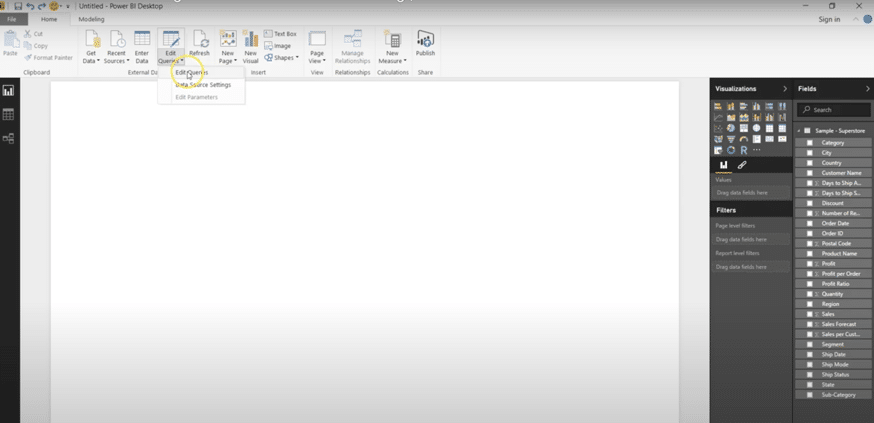Click the Page level filters drop area
Viewport: 874px width, 423px height.
coord(751,239)
